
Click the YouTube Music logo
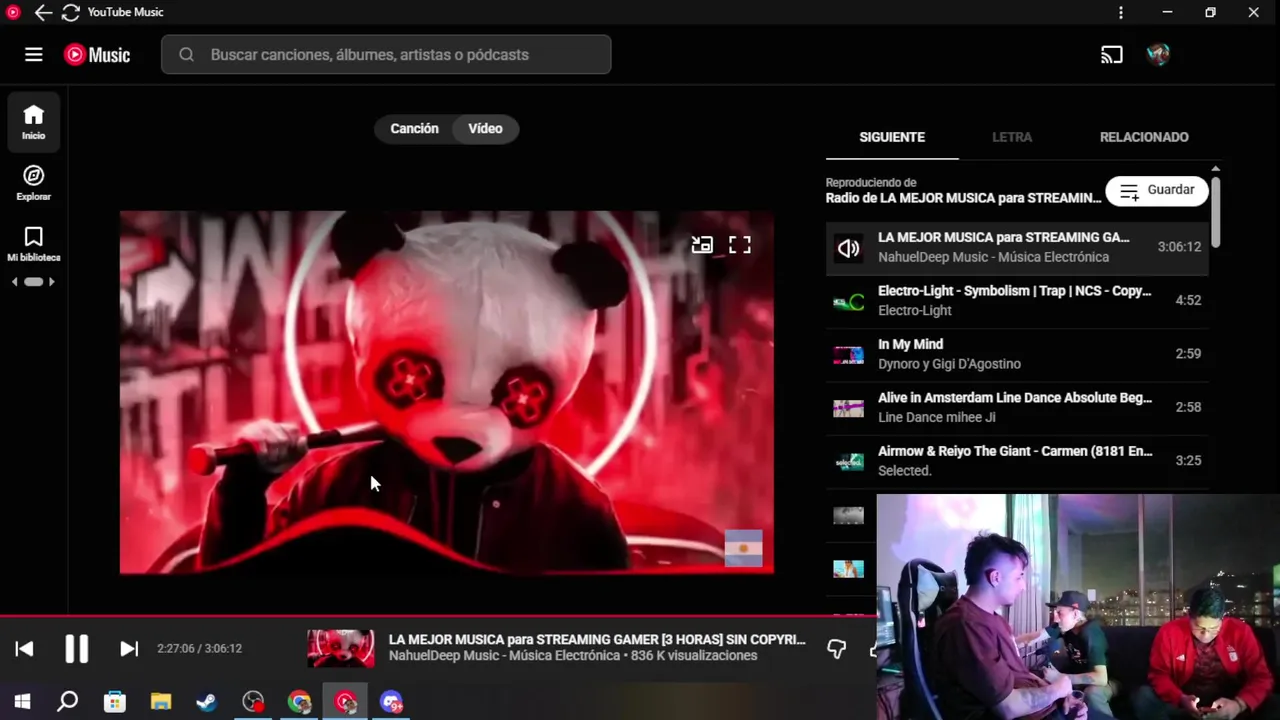click(97, 55)
